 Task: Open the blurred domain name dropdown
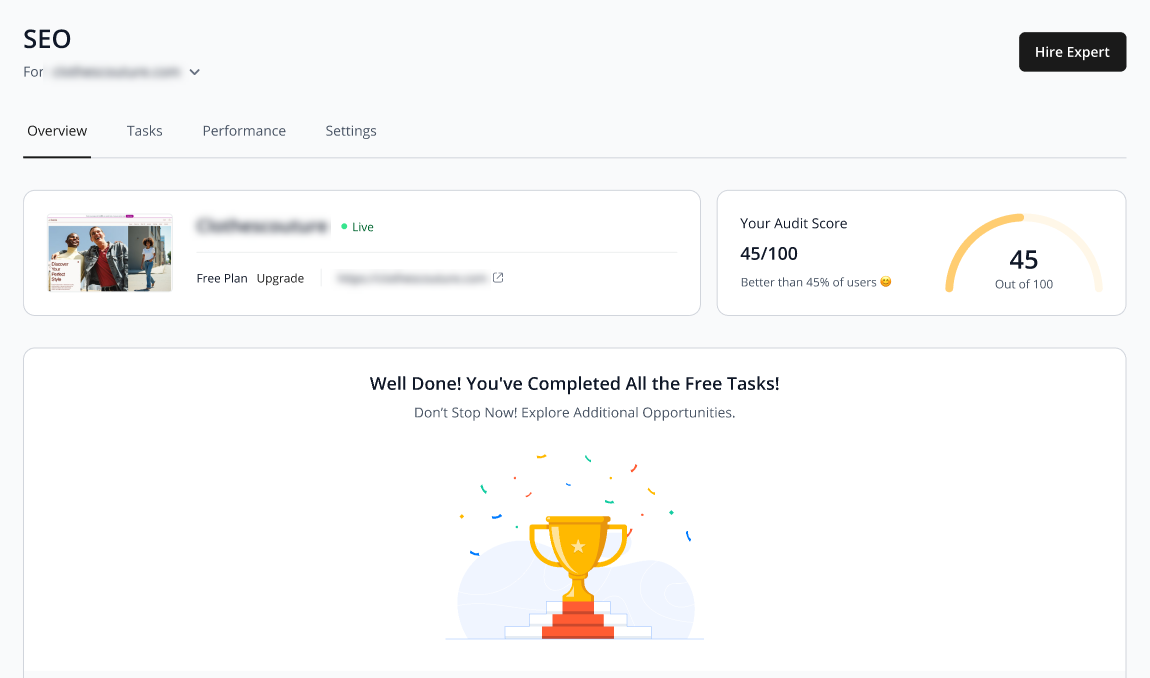[x=117, y=72]
